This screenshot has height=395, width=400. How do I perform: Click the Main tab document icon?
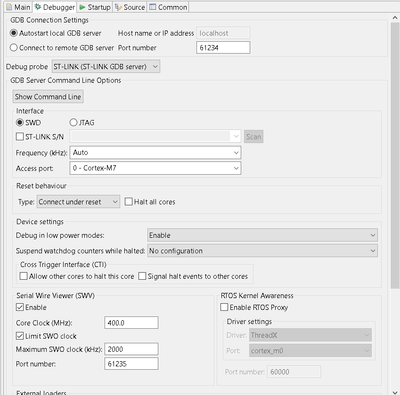(9, 7)
